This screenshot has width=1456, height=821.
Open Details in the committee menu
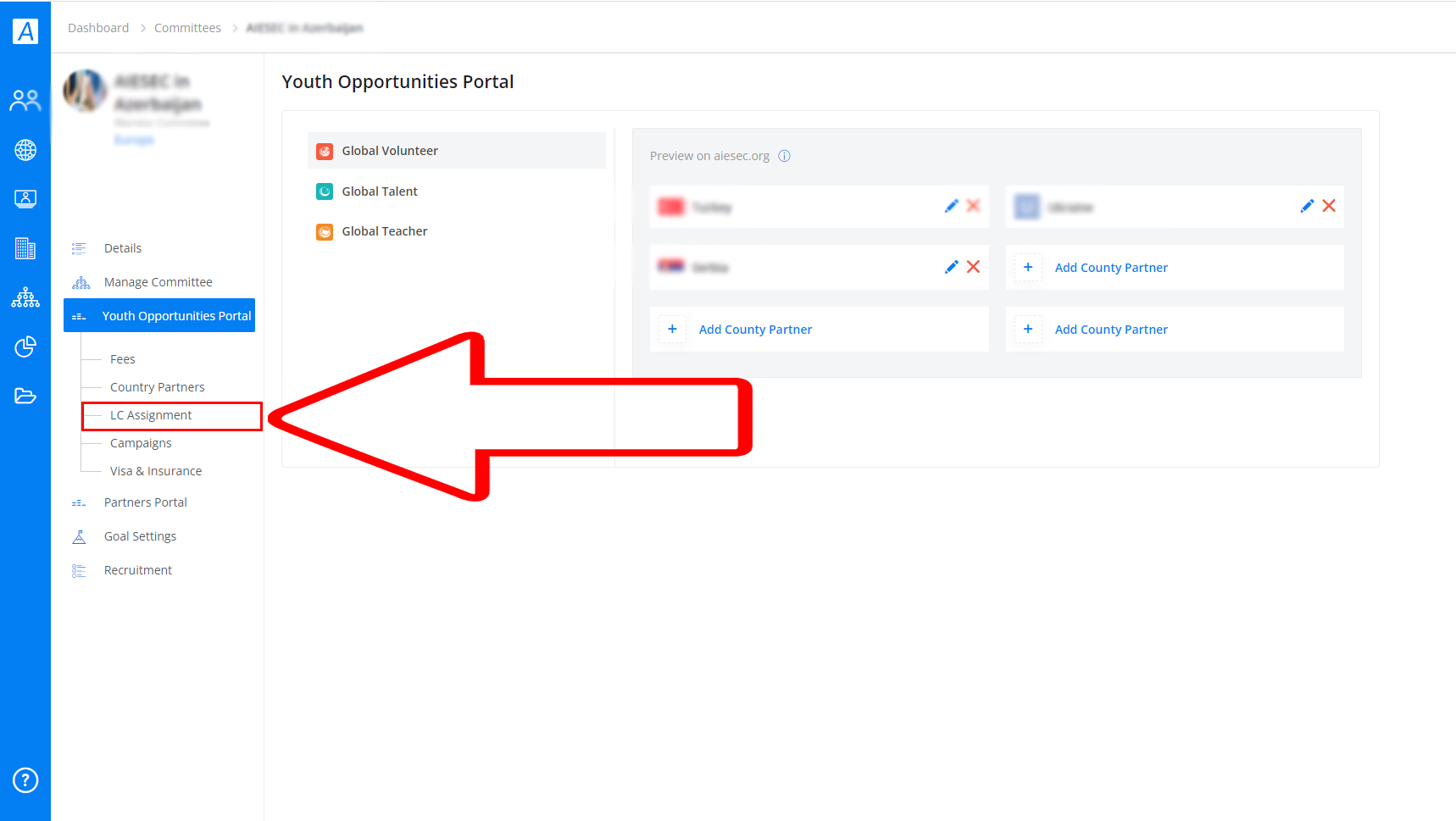click(x=122, y=248)
